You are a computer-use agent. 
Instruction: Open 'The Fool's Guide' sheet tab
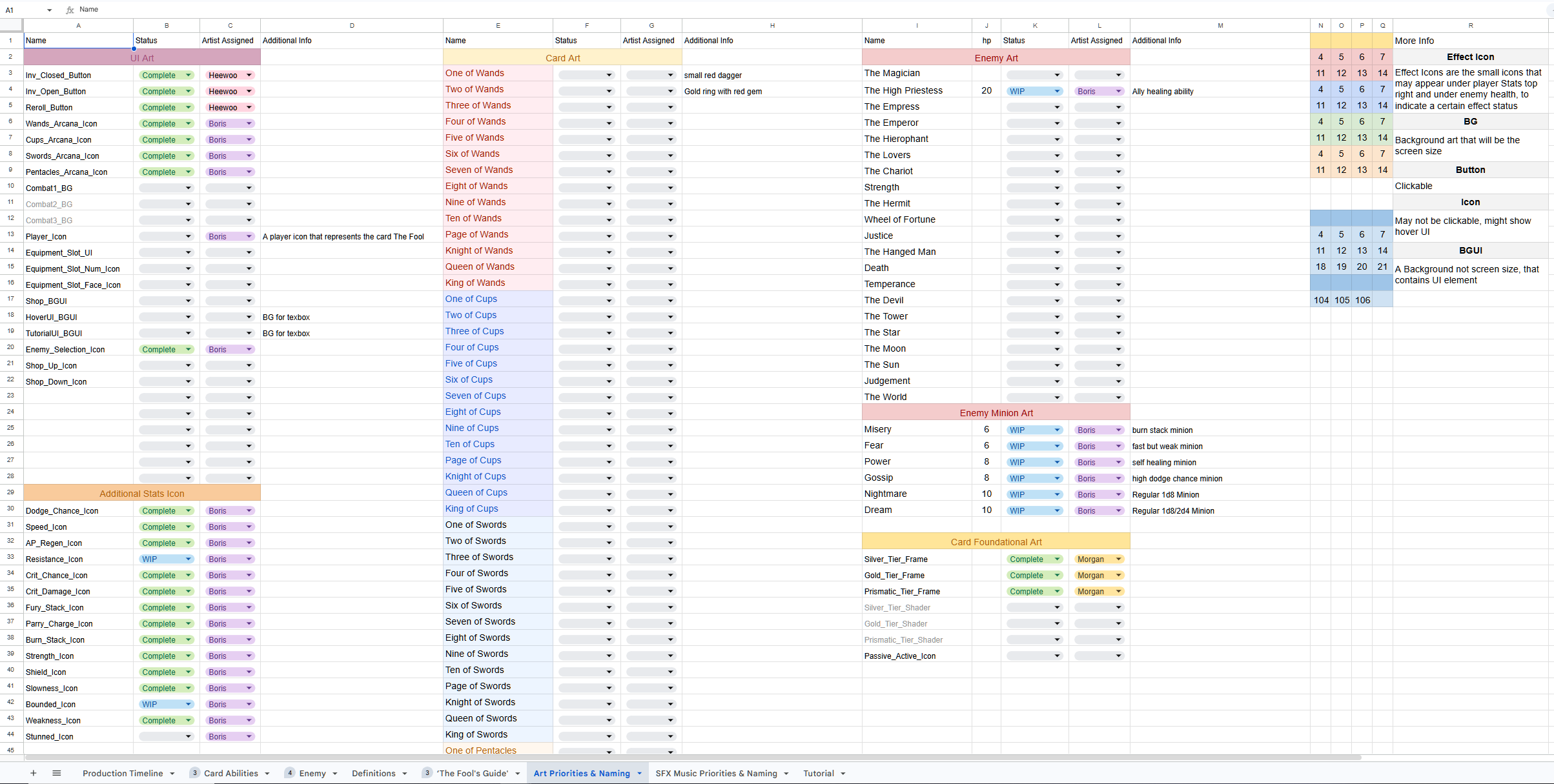[473, 773]
